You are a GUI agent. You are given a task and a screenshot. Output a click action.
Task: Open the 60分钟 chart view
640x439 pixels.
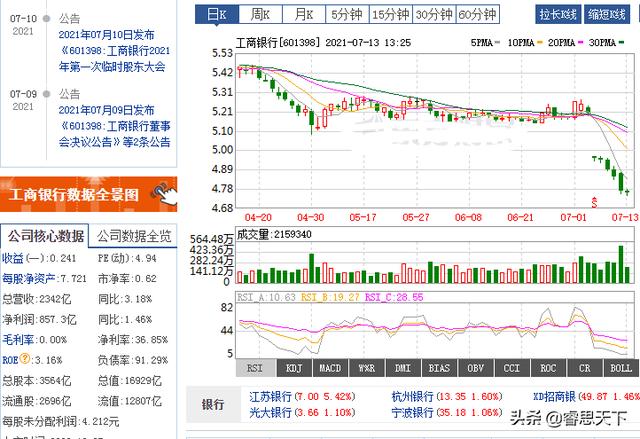(479, 14)
